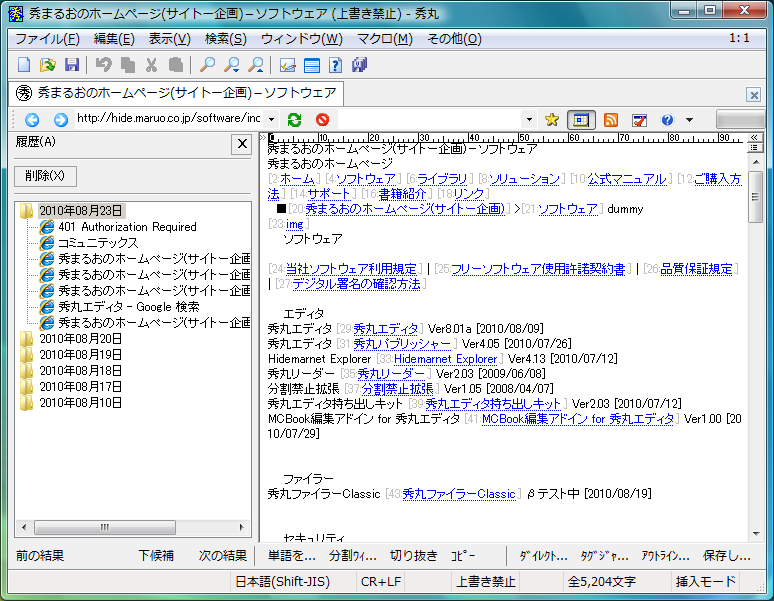
Task: Click the URL address input field
Action: point(168,119)
